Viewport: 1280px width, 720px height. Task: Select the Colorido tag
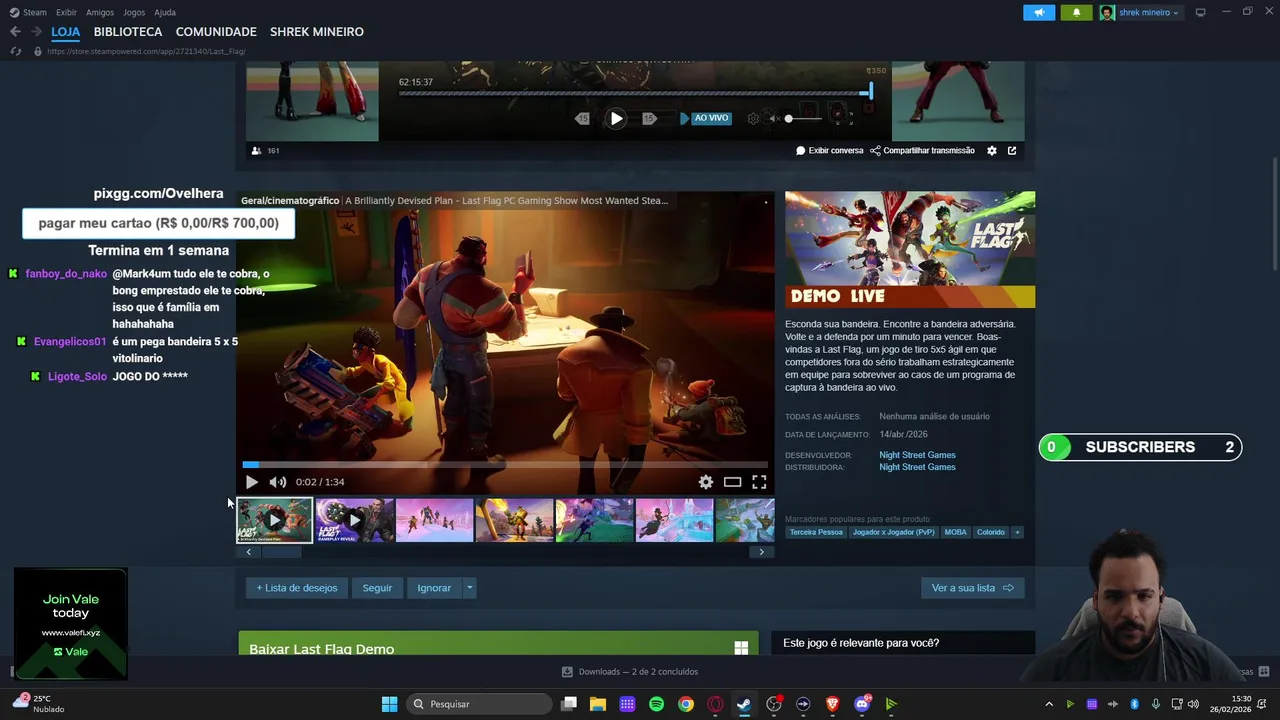click(991, 532)
